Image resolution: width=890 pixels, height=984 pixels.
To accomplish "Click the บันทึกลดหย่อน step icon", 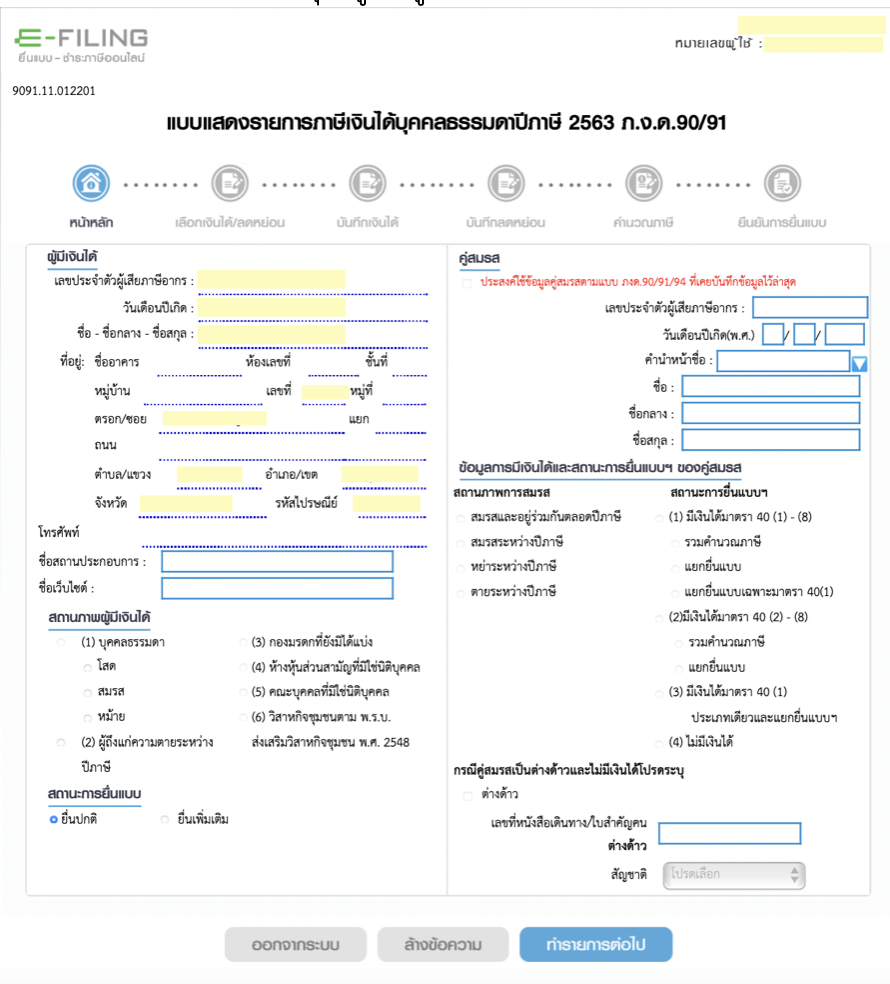I will [x=506, y=183].
